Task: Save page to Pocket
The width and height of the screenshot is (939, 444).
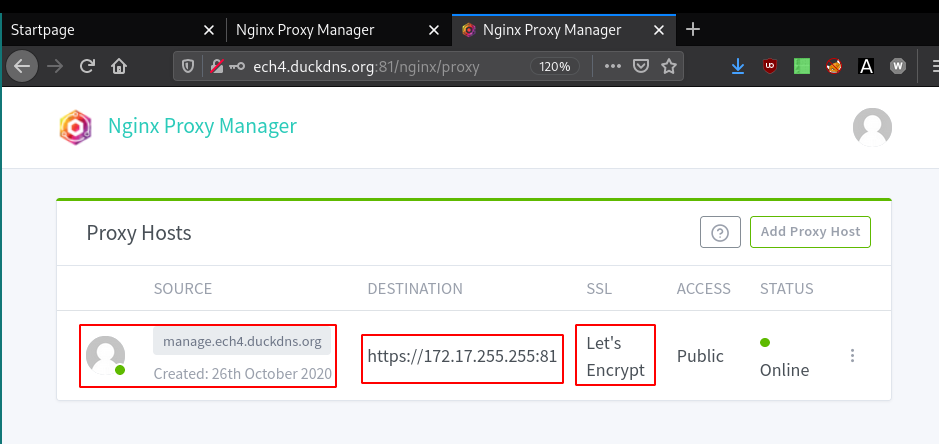Action: tap(642, 67)
